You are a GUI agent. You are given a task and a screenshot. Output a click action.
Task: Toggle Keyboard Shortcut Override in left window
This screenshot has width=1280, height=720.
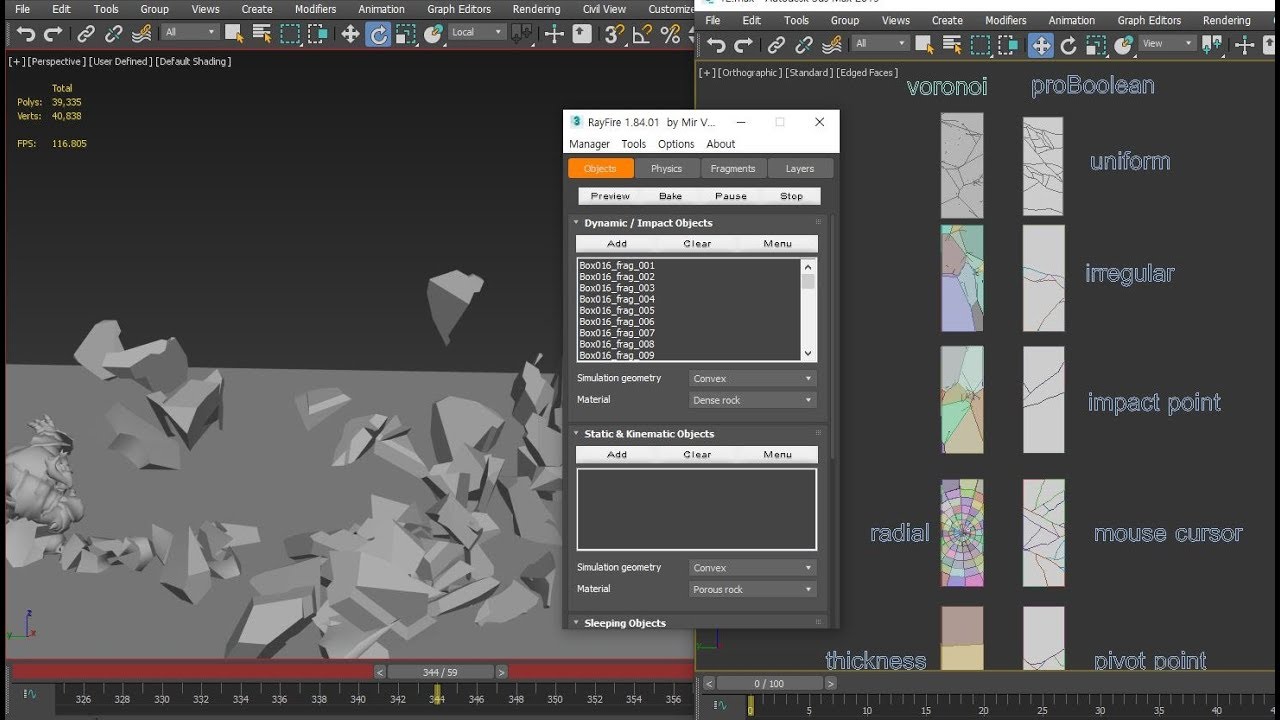coord(582,34)
